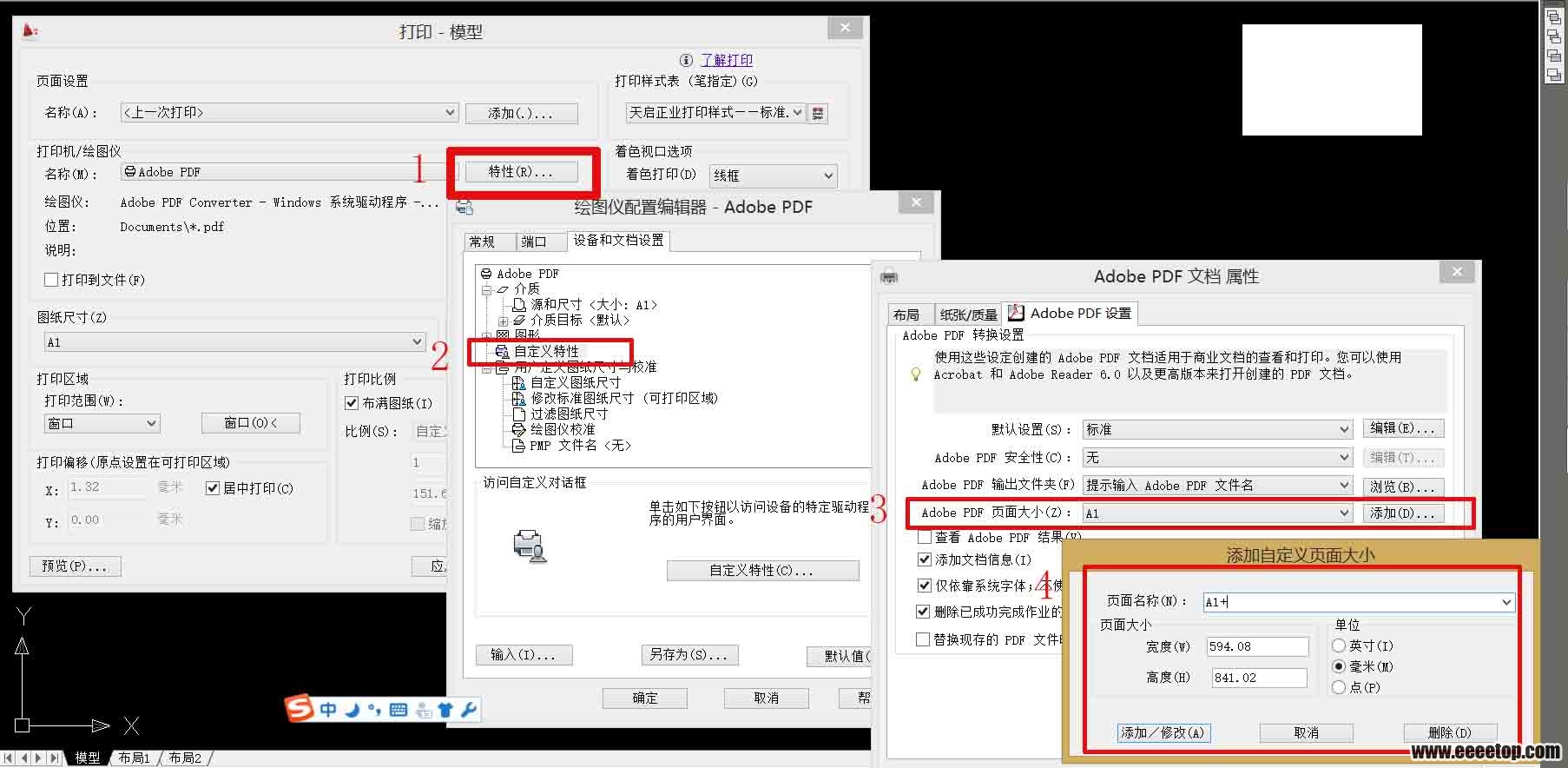The image size is (1568, 768).
Task: Collapse the 介质 tree node
Action: pyautogui.click(x=487, y=289)
